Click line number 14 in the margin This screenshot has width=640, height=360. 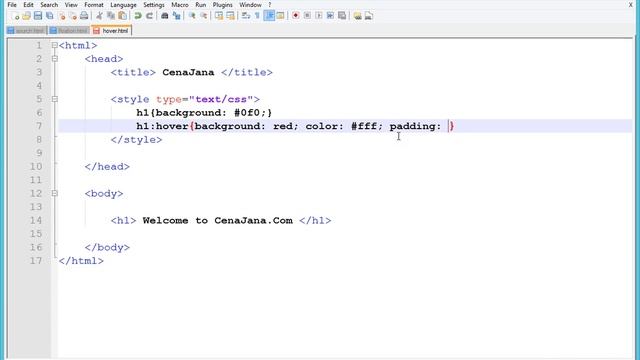point(36,220)
